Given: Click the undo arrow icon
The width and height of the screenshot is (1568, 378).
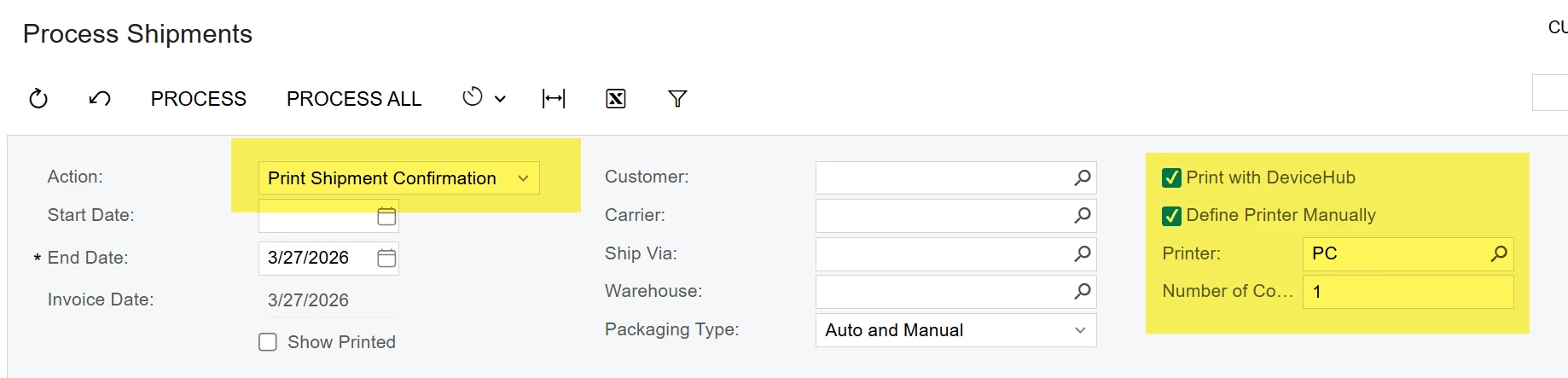Looking at the screenshot, I should [100, 99].
